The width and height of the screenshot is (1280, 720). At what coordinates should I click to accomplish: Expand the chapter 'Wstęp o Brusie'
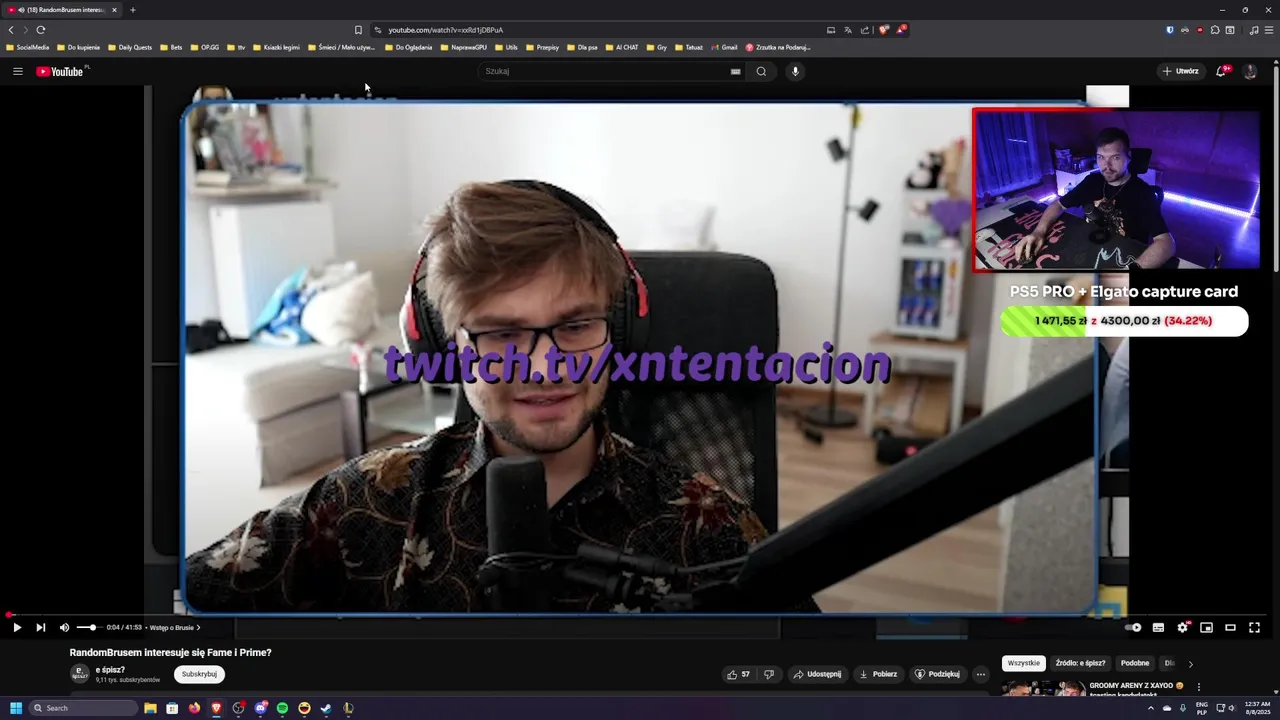(x=175, y=627)
